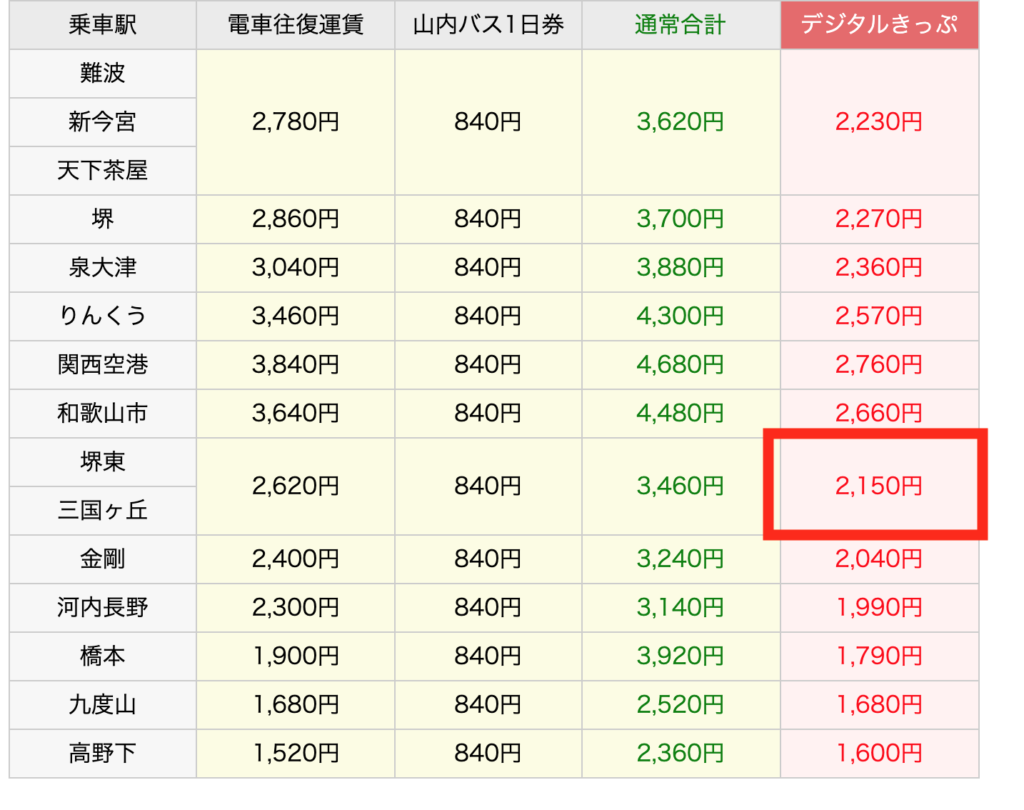Click the 1,600円 digital price for 高野下

[x=878, y=753]
